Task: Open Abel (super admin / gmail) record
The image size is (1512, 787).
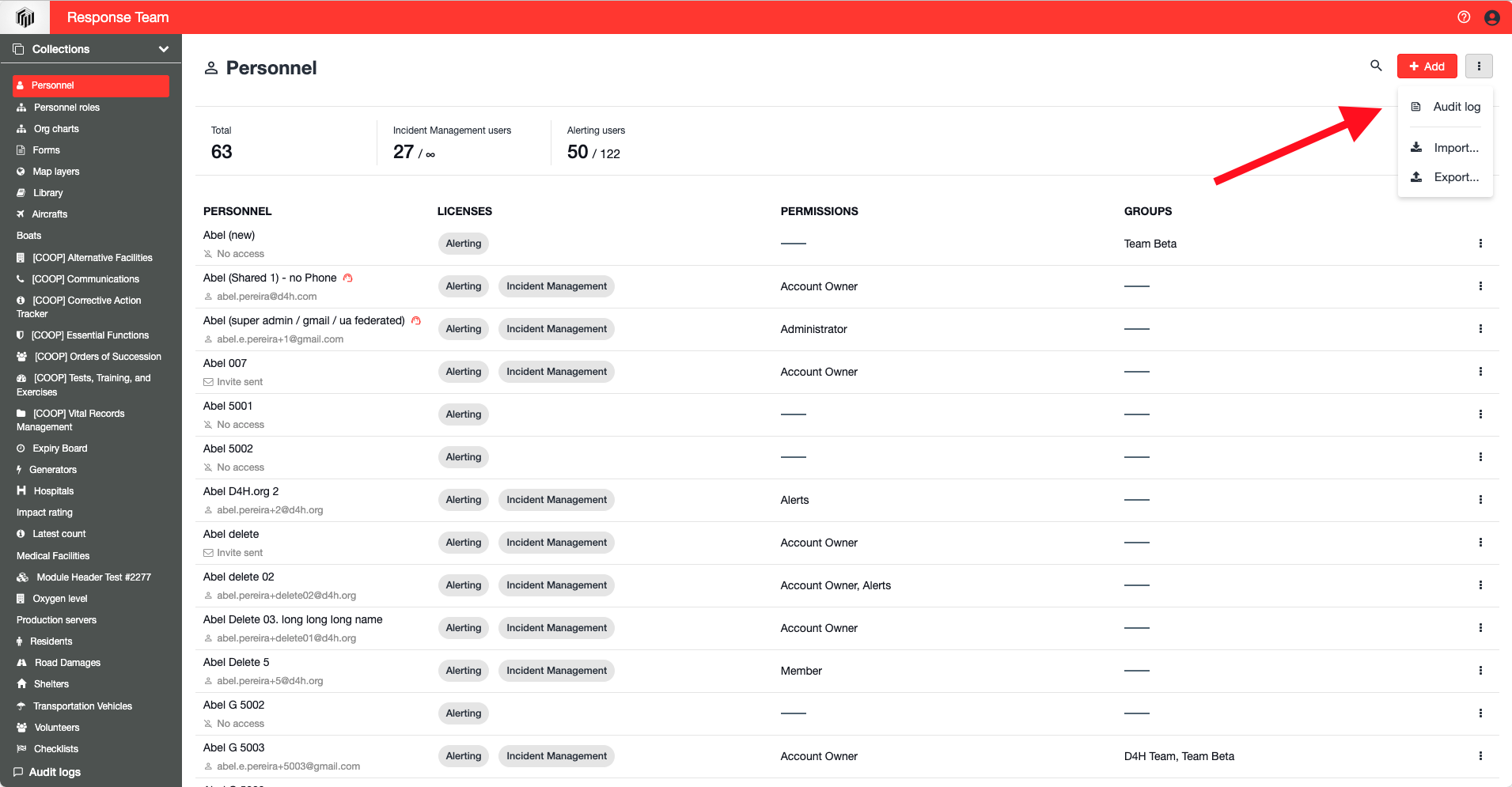Action: coord(304,320)
